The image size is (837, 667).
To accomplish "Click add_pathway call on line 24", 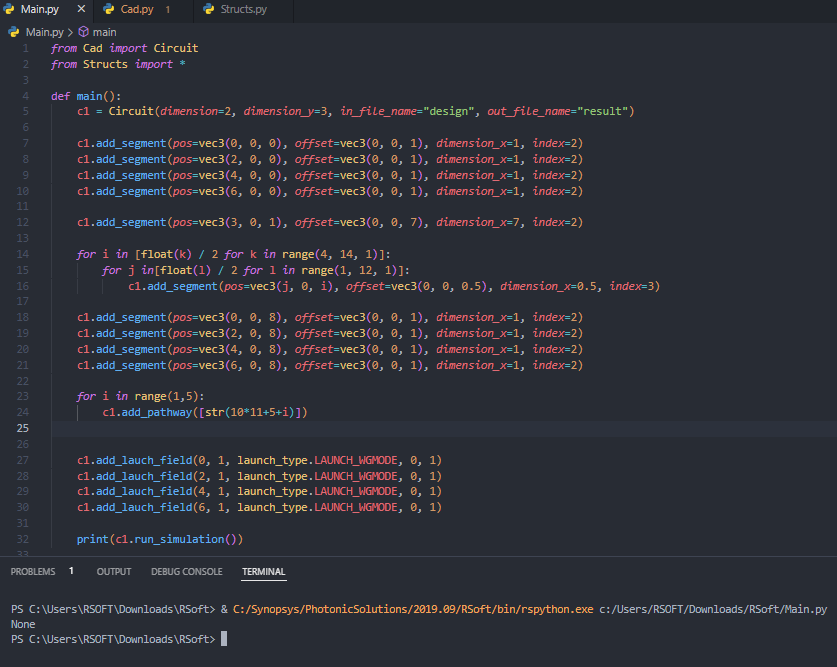I will (156, 412).
